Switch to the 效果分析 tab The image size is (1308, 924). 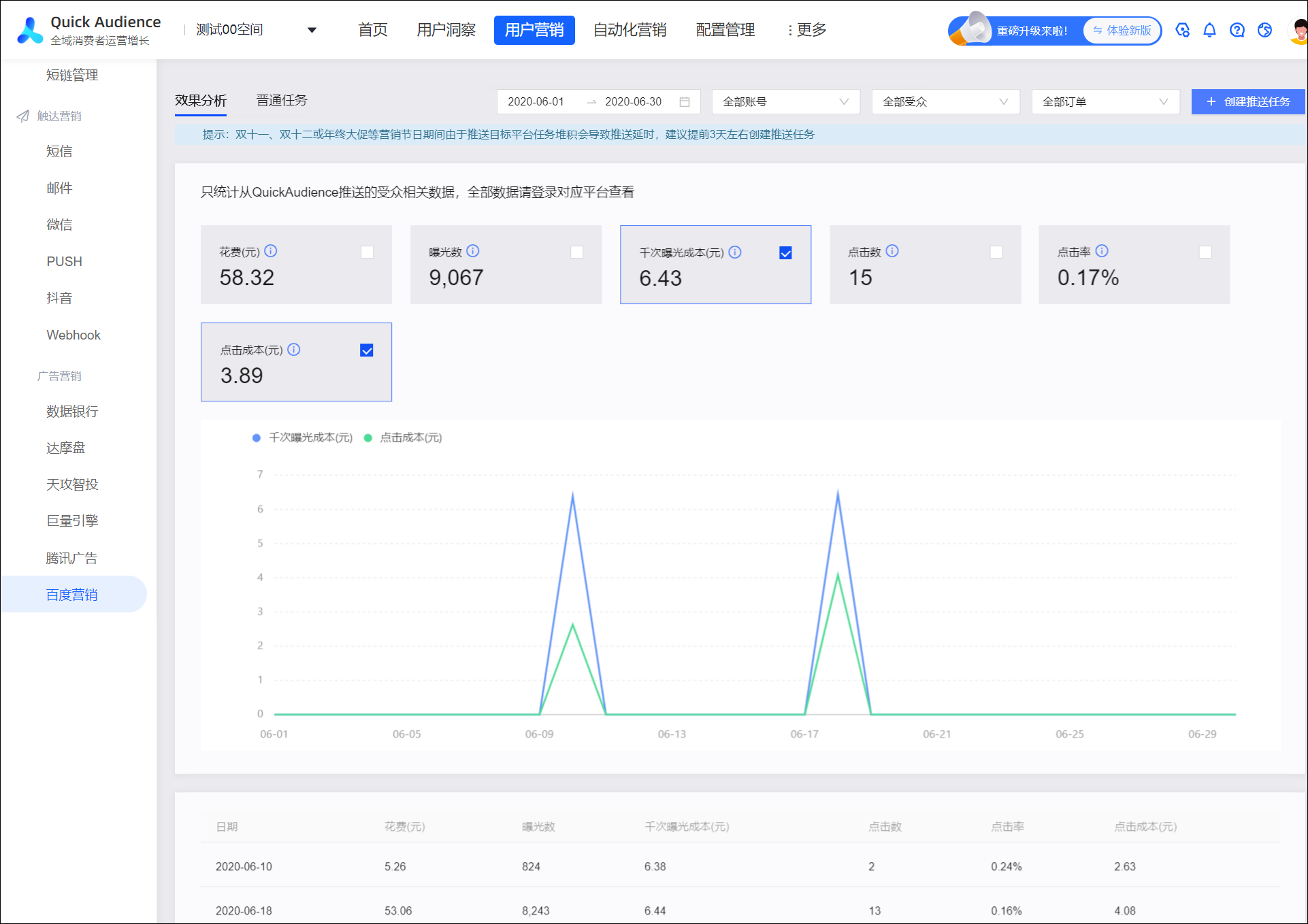point(201,101)
